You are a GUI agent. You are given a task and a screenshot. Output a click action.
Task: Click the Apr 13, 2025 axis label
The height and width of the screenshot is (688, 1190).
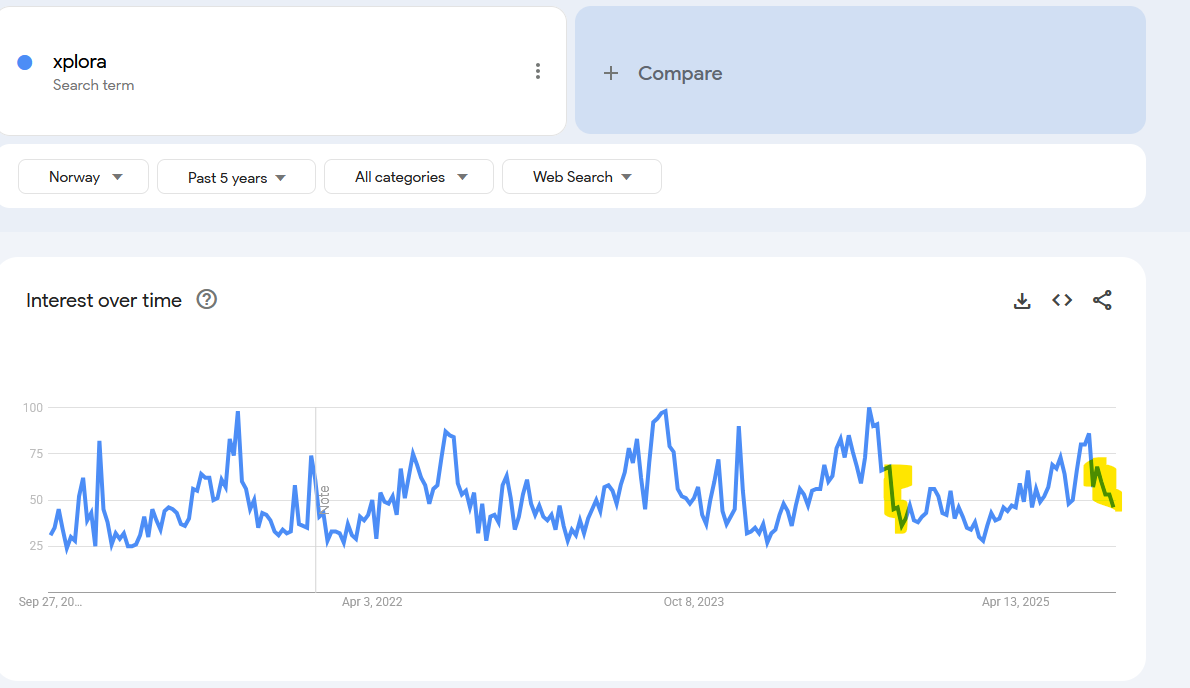click(x=1015, y=602)
